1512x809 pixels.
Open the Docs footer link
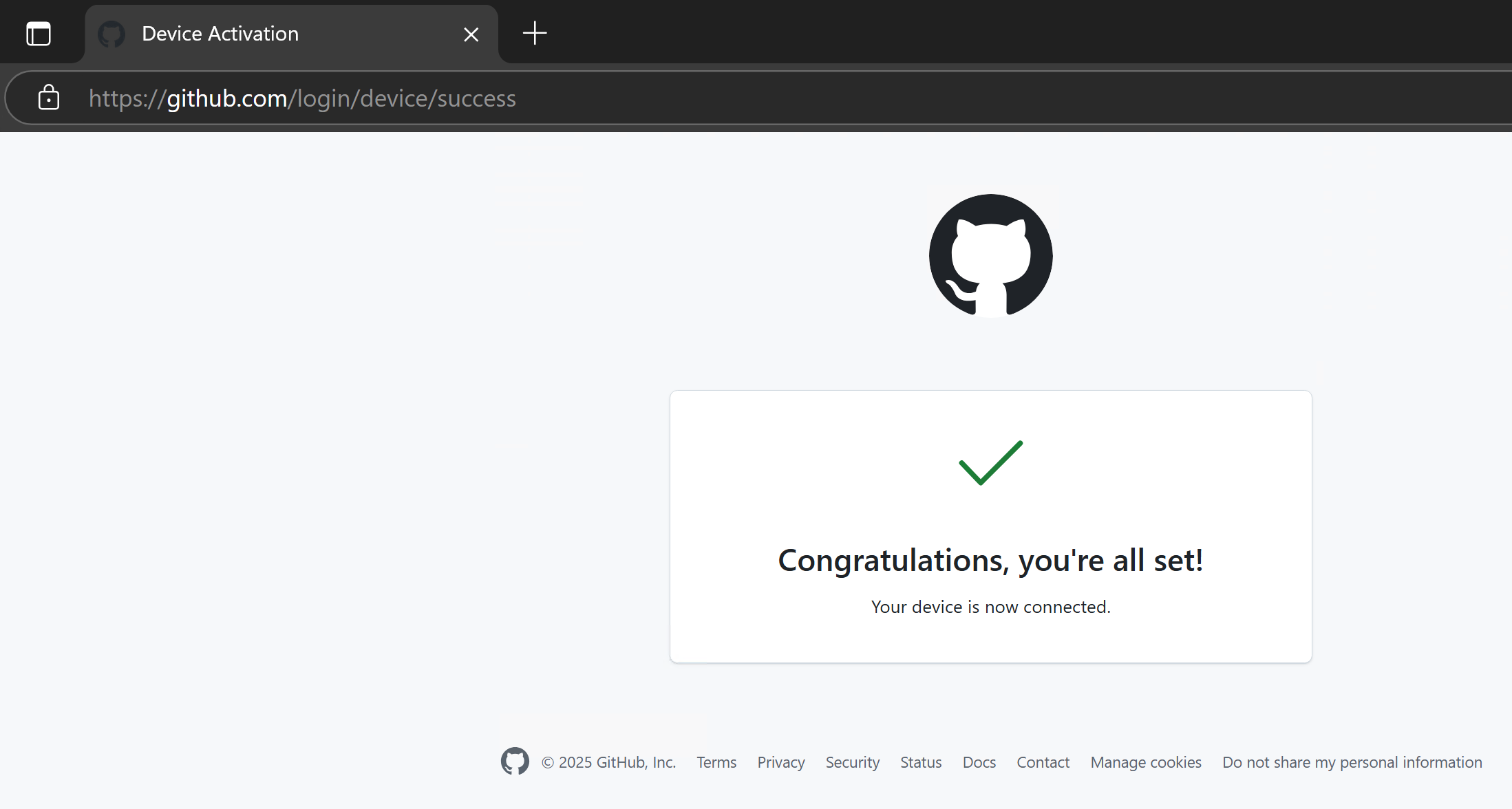(x=979, y=762)
